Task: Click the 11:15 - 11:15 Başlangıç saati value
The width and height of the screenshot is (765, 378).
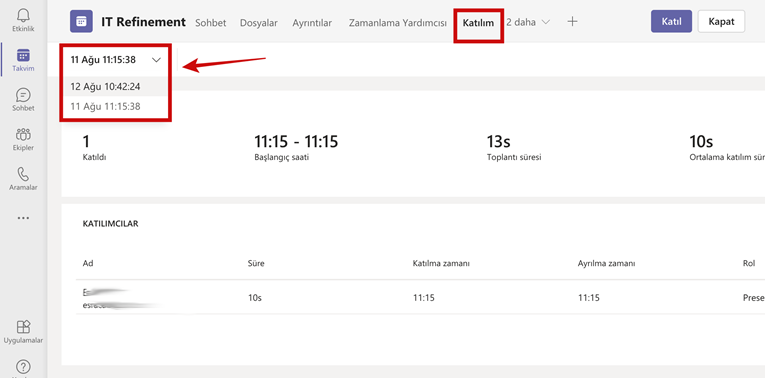Action: (296, 141)
